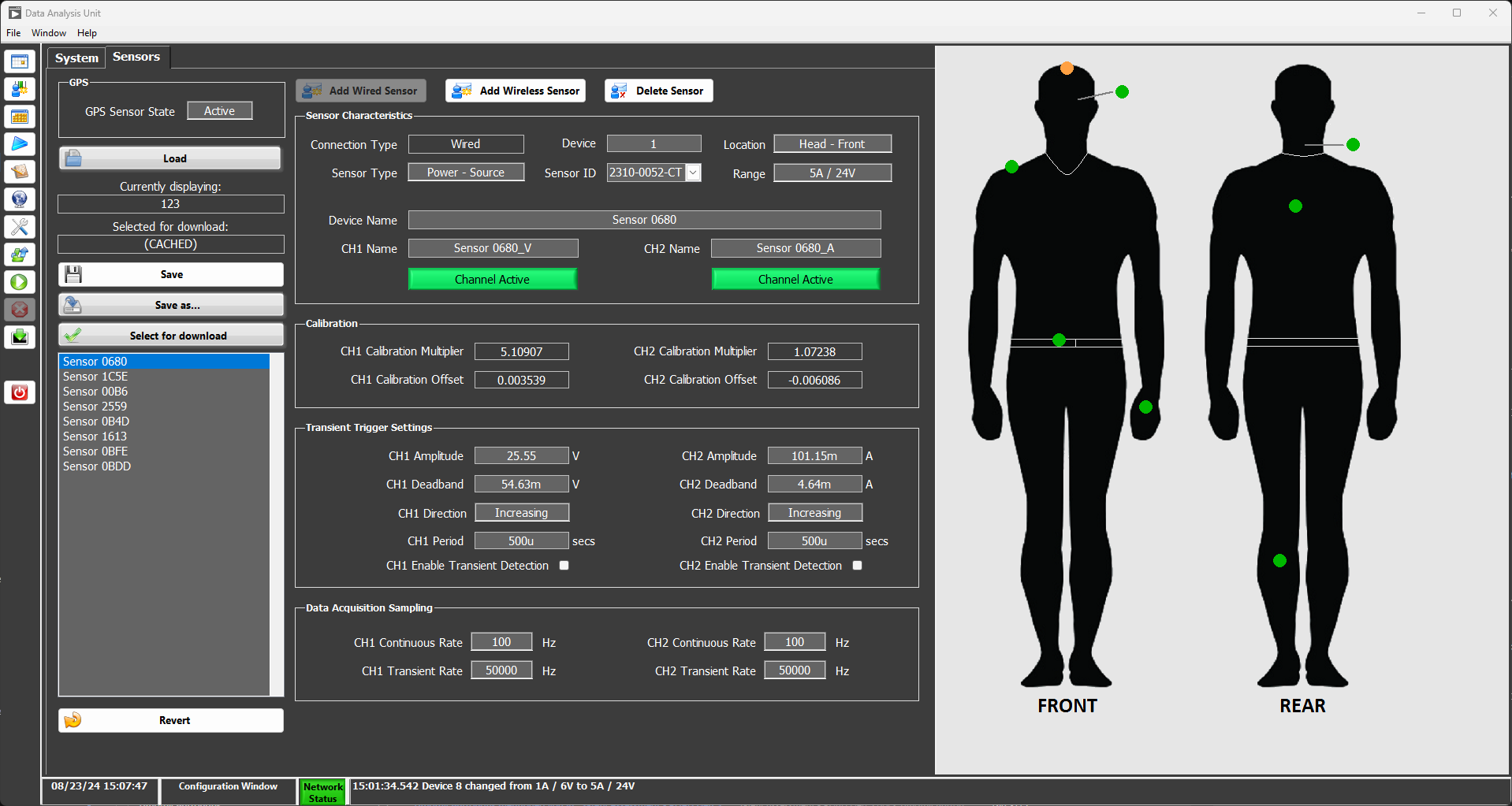Click the blue play arrow sidebar icon

click(20, 144)
